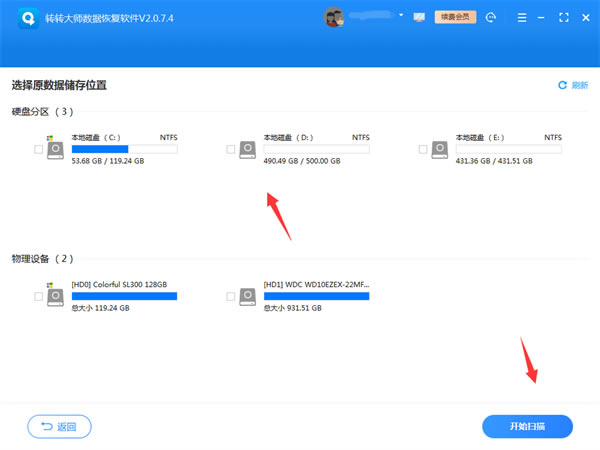Click the 续费会员 renew membership button
This screenshot has width=600, height=450.
click(454, 17)
